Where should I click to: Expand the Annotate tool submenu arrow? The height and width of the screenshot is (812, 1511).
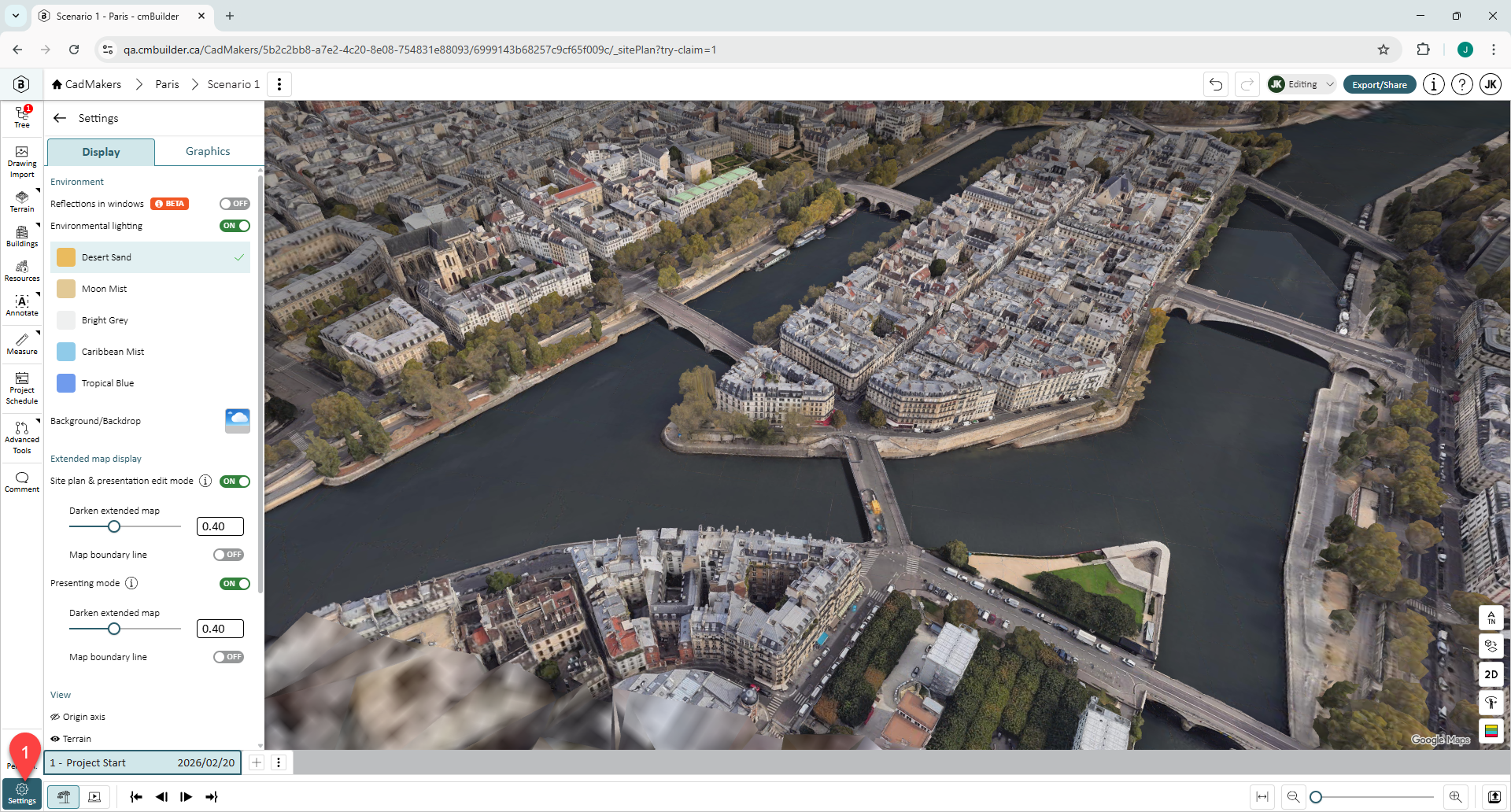tap(38, 294)
